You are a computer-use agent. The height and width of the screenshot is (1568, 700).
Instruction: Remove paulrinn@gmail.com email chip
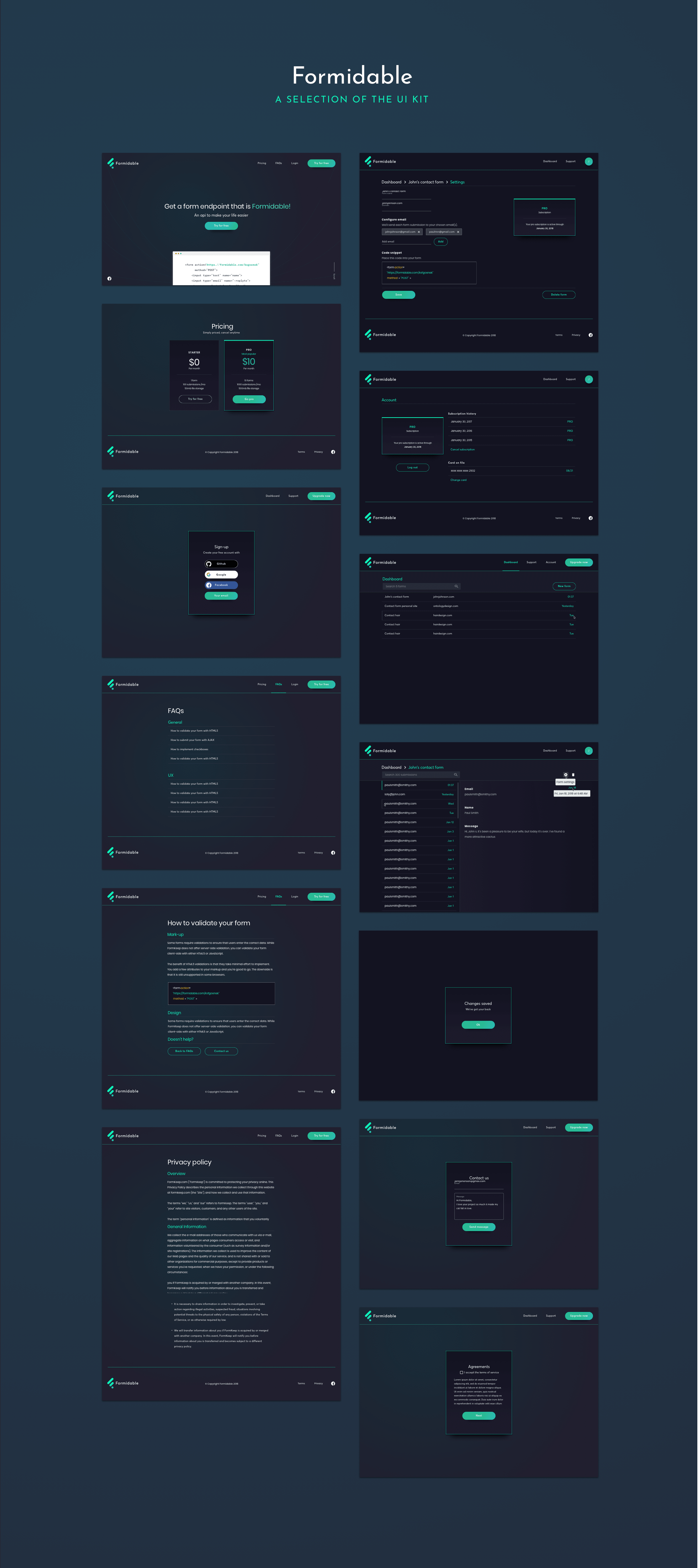tap(459, 232)
